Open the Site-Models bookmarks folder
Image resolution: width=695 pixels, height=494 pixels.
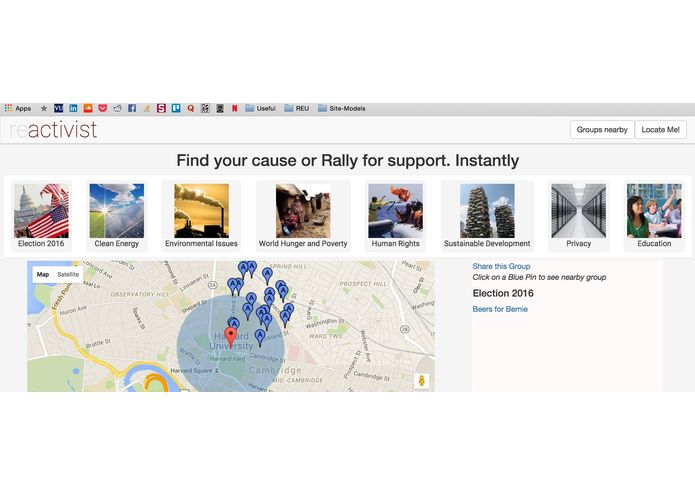pos(342,108)
